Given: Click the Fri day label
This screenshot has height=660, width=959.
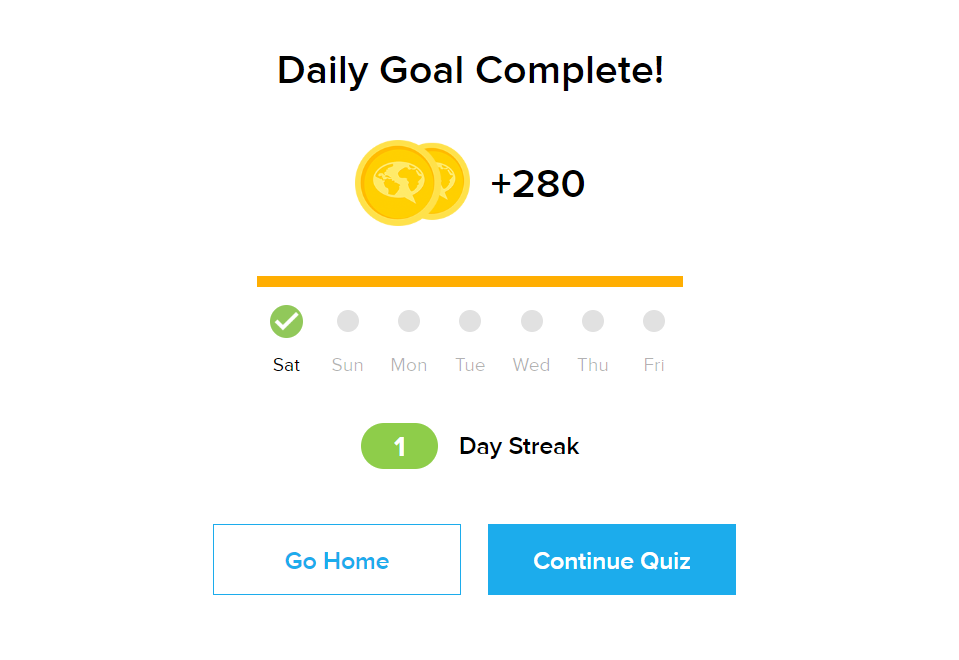Looking at the screenshot, I should tap(654, 365).
